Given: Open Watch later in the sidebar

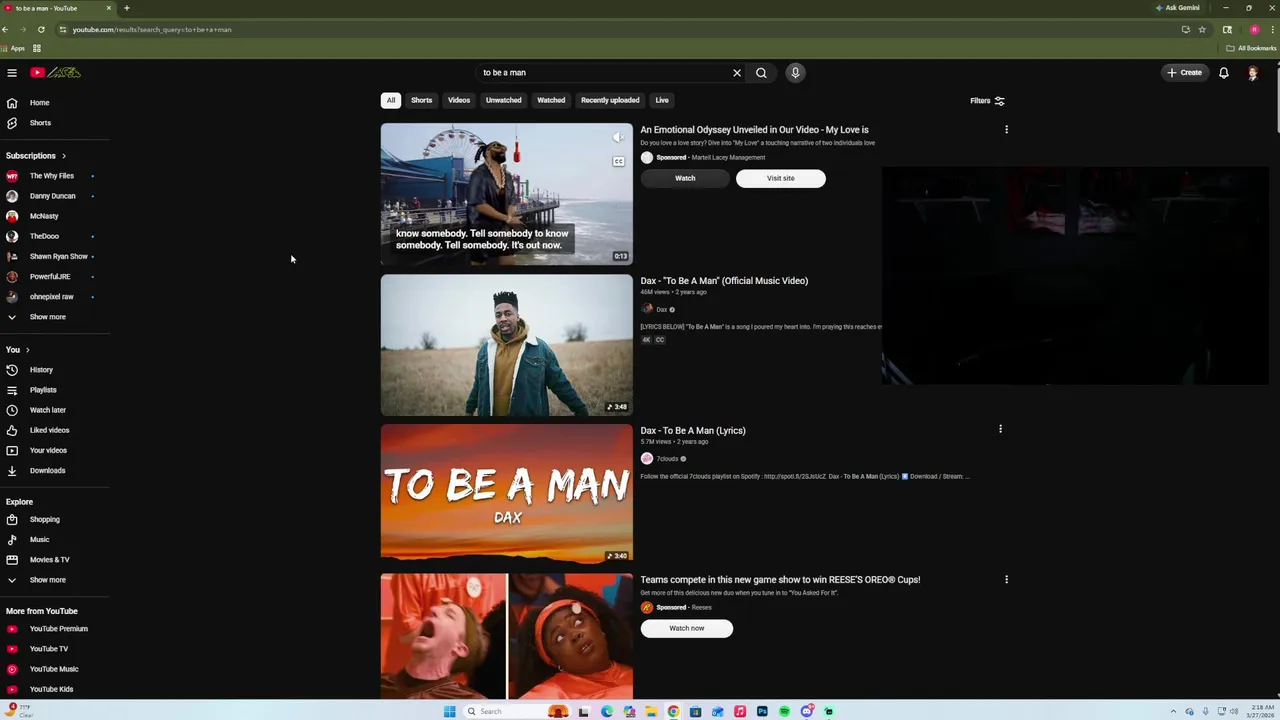Looking at the screenshot, I should [x=47, y=410].
